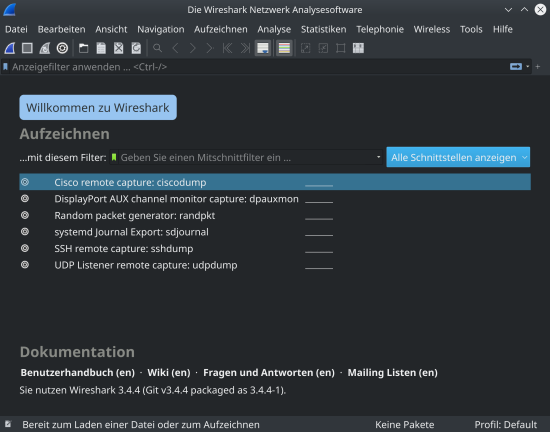Open the Analyse menu

click(274, 29)
